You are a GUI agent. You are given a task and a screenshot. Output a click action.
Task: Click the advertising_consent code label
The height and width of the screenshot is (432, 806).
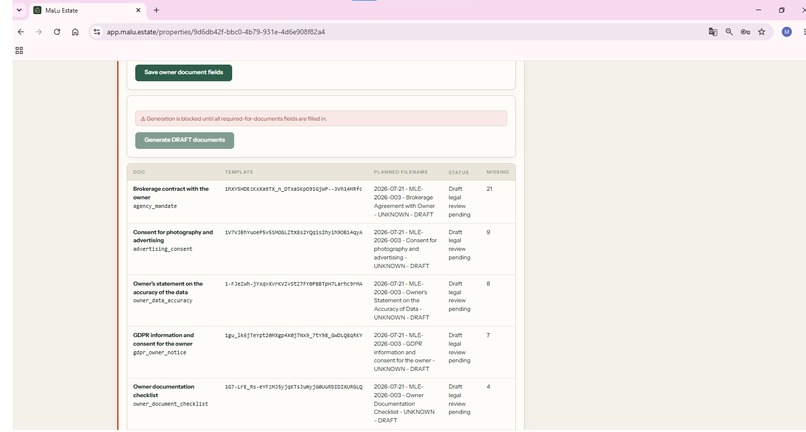162,249
